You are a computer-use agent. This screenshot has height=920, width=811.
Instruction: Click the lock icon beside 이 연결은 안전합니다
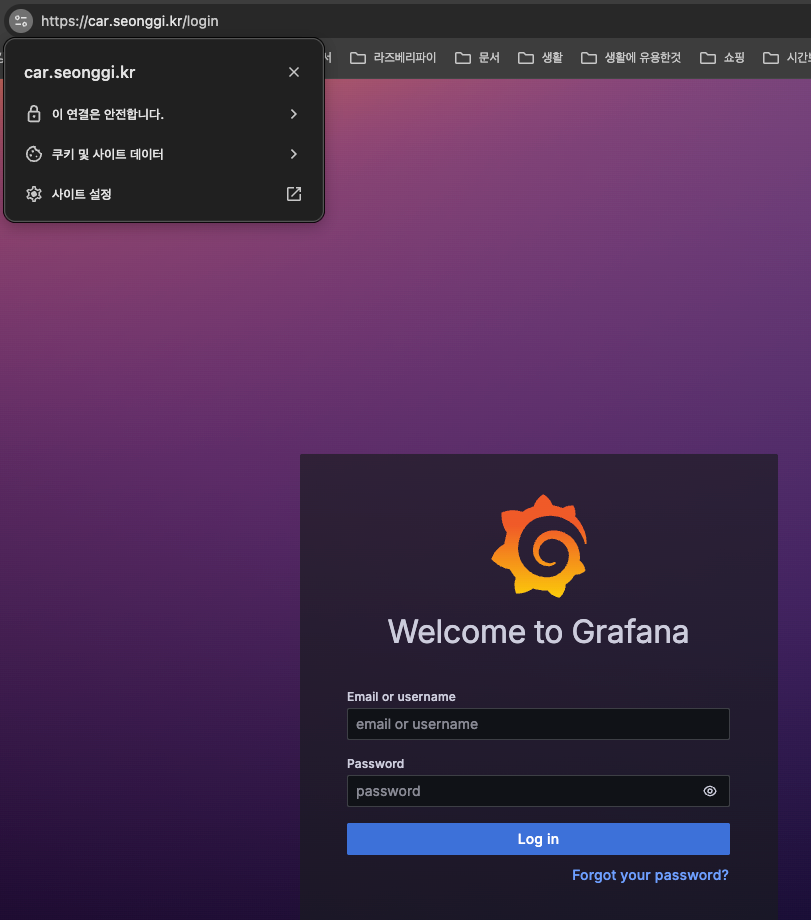click(x=34, y=114)
